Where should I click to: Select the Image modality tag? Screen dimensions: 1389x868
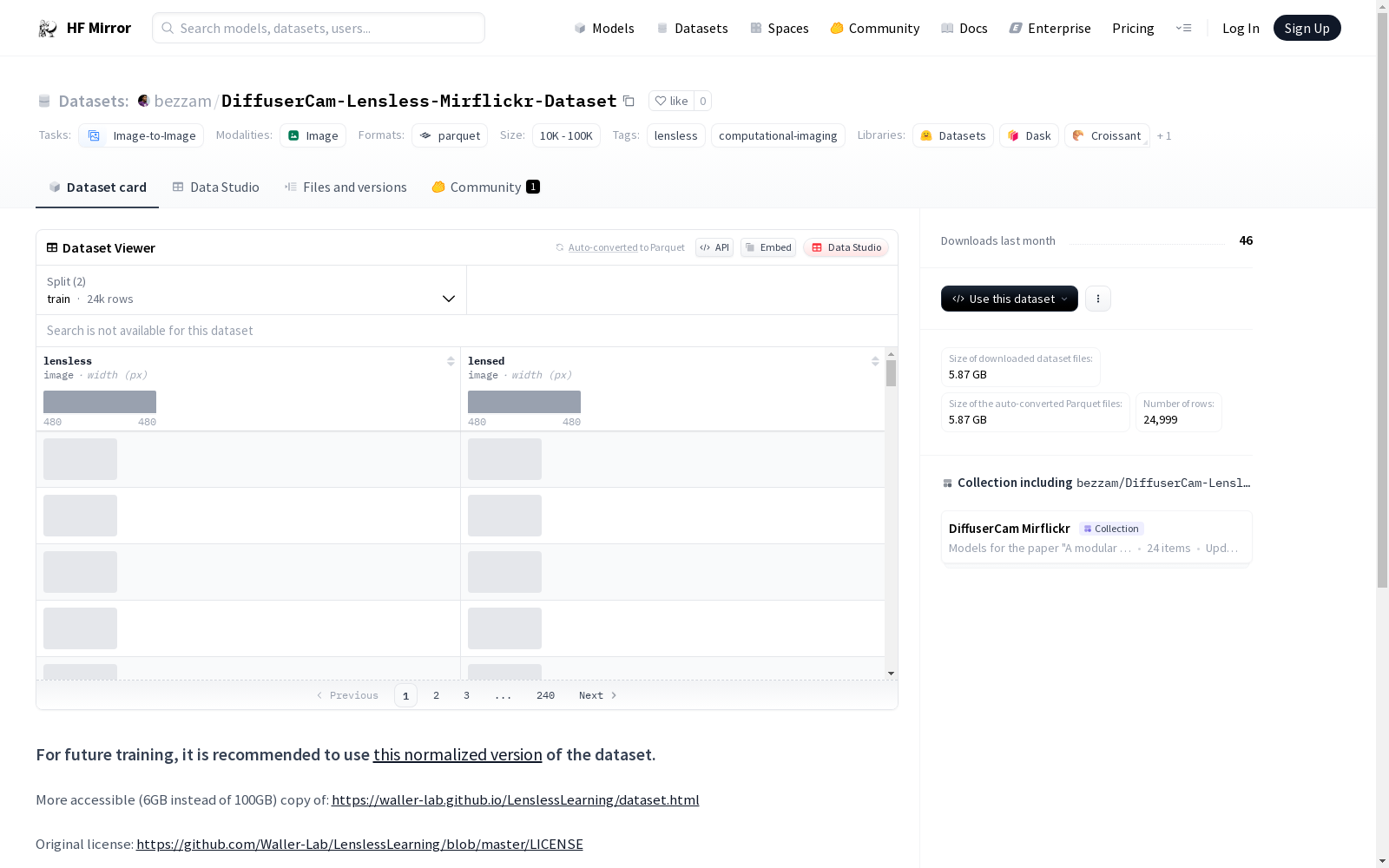[313, 135]
